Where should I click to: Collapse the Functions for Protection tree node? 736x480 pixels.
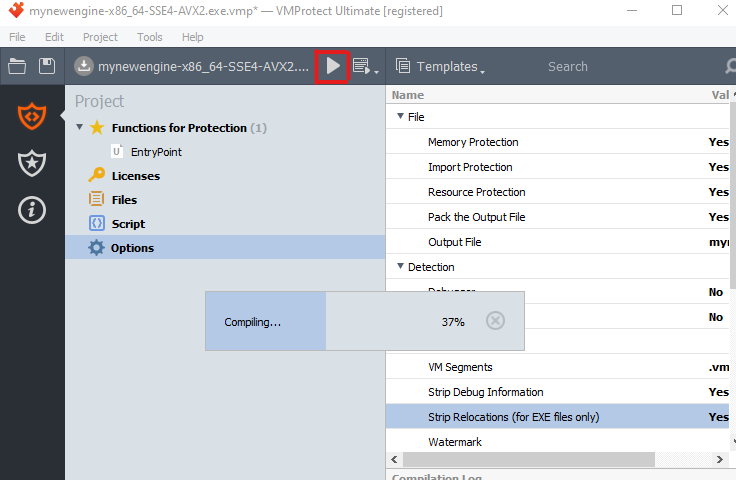point(80,128)
